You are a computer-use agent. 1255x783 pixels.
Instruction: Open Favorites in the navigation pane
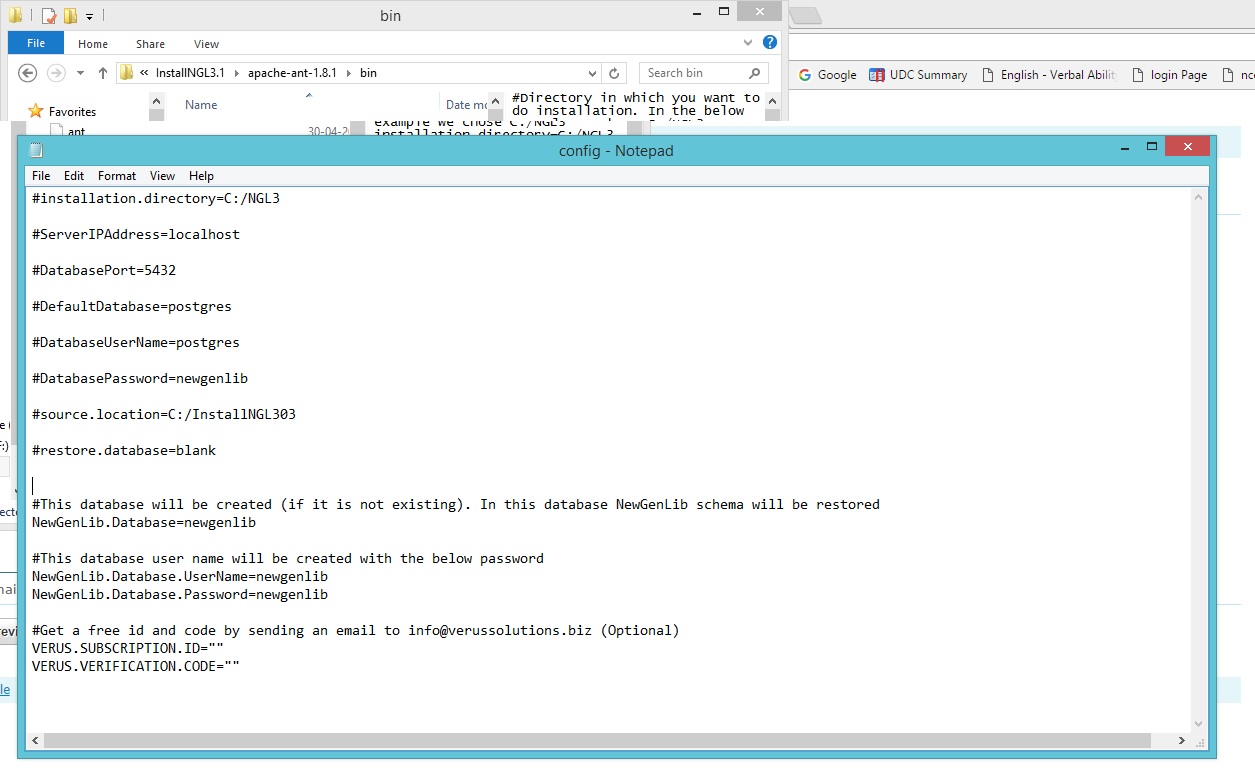[x=72, y=112]
